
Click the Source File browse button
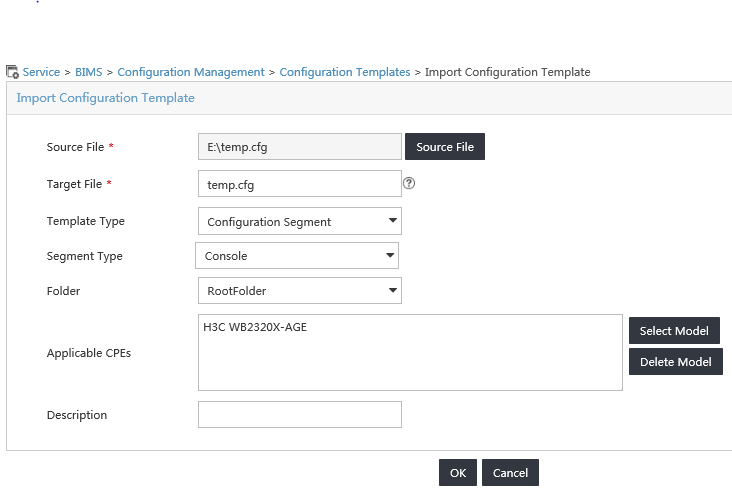(445, 147)
